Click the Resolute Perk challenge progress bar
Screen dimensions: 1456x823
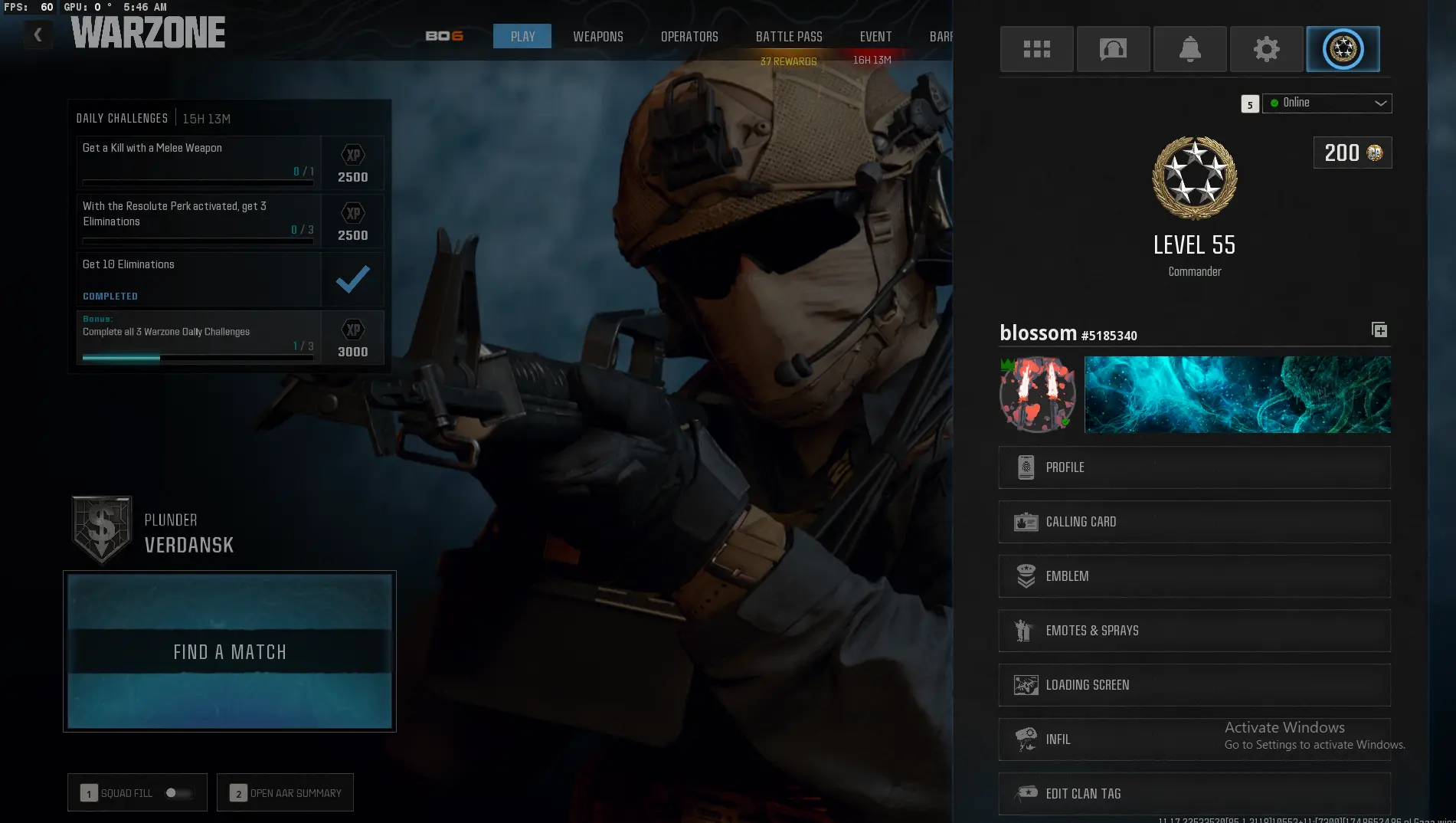pos(198,241)
